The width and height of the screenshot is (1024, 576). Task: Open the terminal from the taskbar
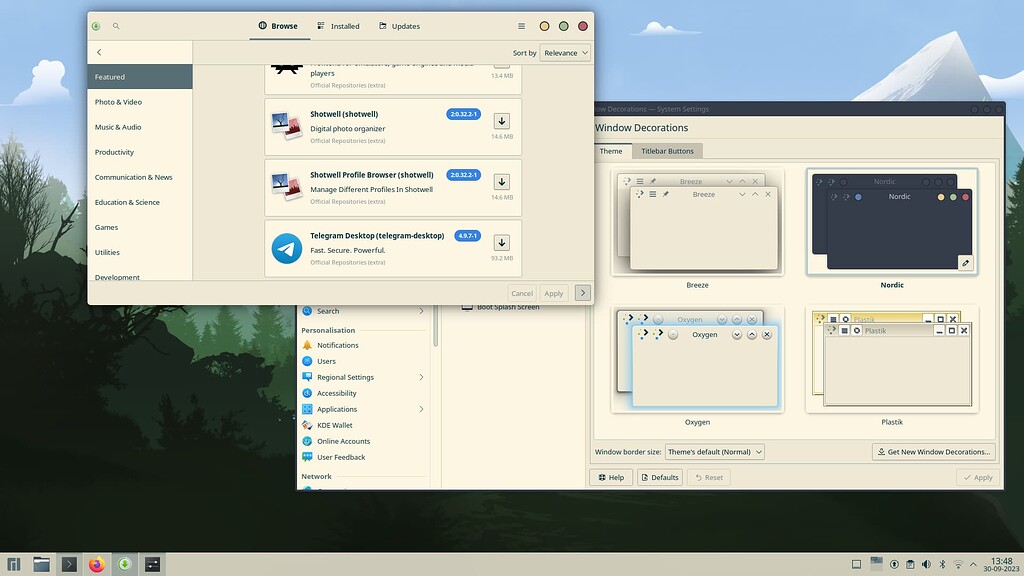[x=69, y=563]
